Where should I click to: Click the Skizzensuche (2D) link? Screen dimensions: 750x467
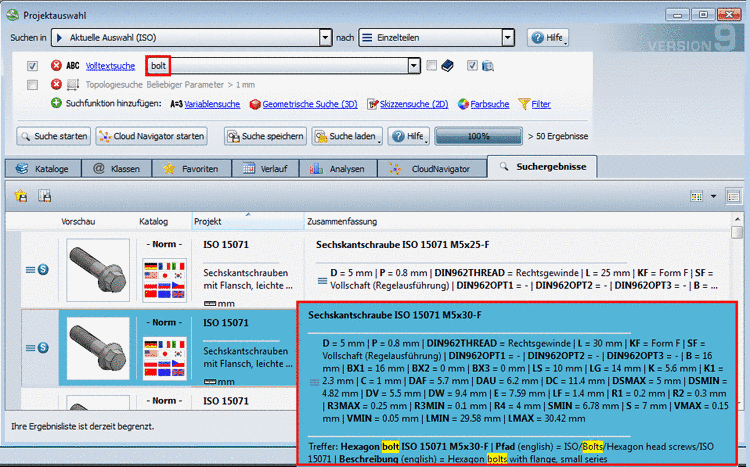click(x=414, y=104)
